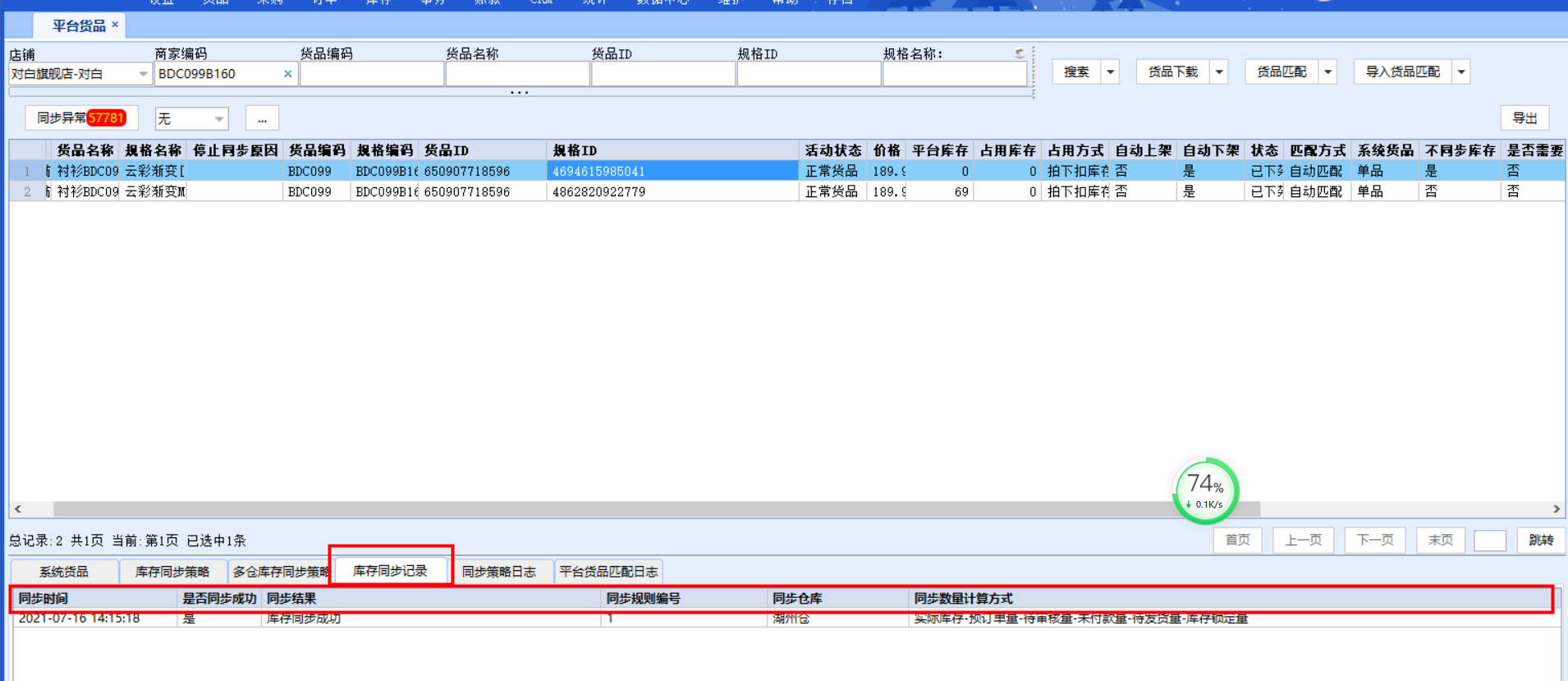This screenshot has height=681, width=1568.
Task: Click the 74% network speed floating widget
Action: coord(1205,490)
